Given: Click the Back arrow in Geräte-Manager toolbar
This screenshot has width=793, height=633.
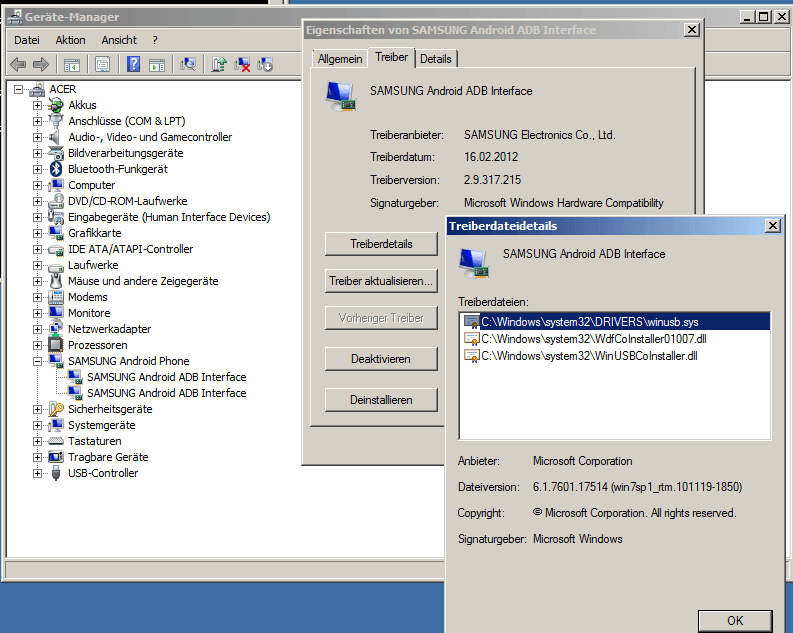Looking at the screenshot, I should coord(18,64).
